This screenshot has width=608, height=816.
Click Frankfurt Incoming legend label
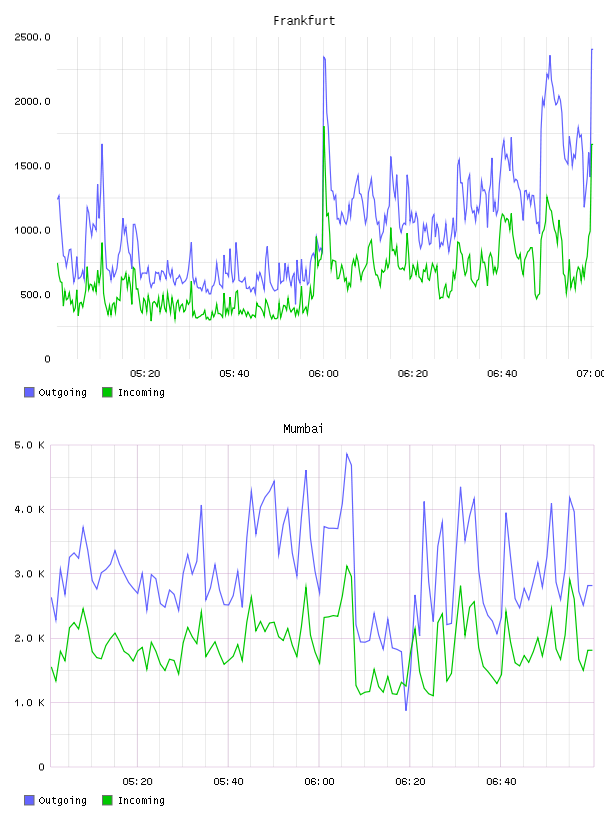(x=141, y=393)
